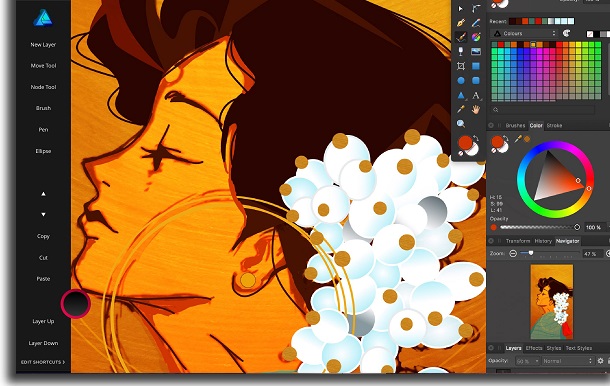
Task: Click the Copy shortcut
Action: (x=43, y=236)
